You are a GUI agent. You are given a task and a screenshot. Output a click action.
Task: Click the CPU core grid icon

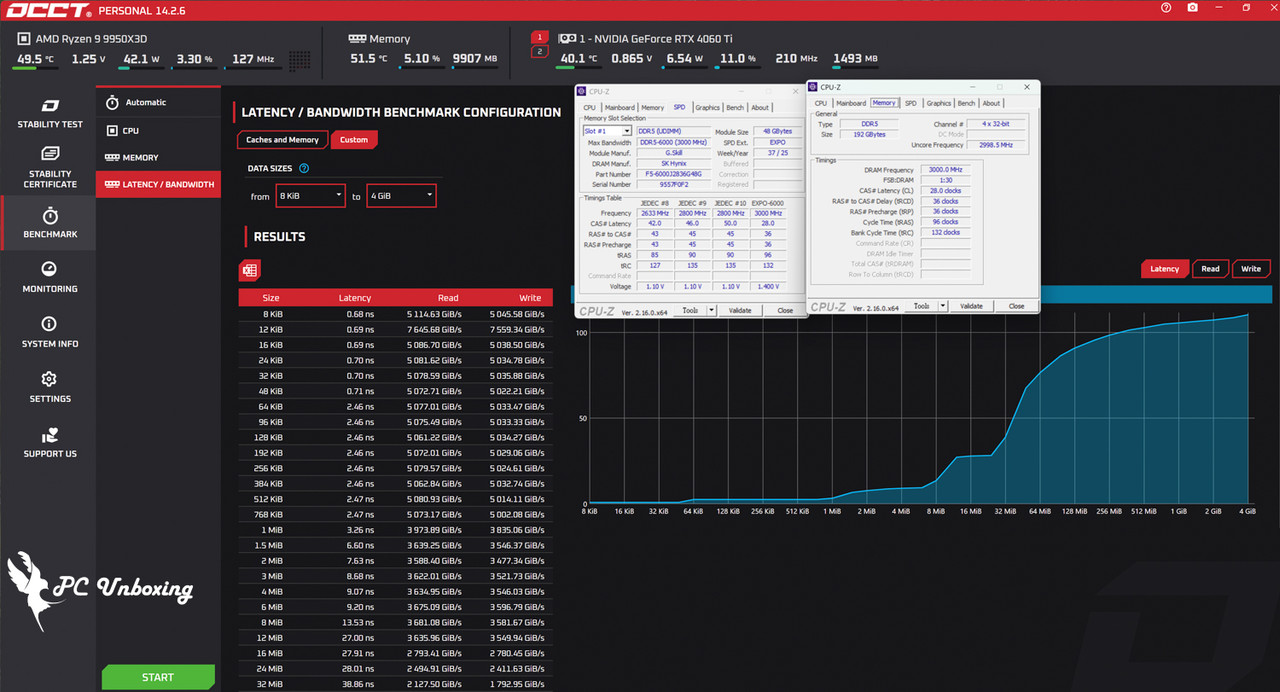click(299, 60)
